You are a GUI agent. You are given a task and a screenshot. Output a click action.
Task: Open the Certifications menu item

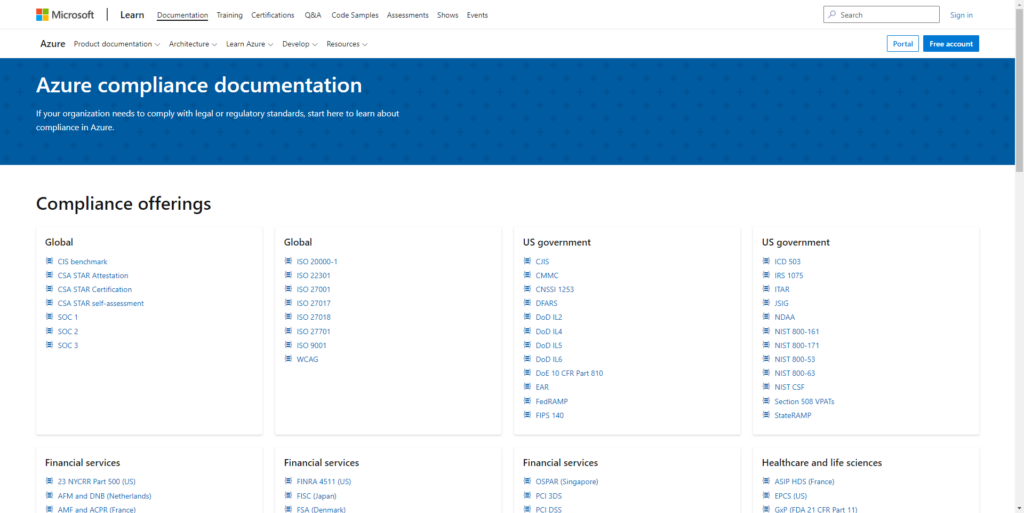pyautogui.click(x=272, y=15)
